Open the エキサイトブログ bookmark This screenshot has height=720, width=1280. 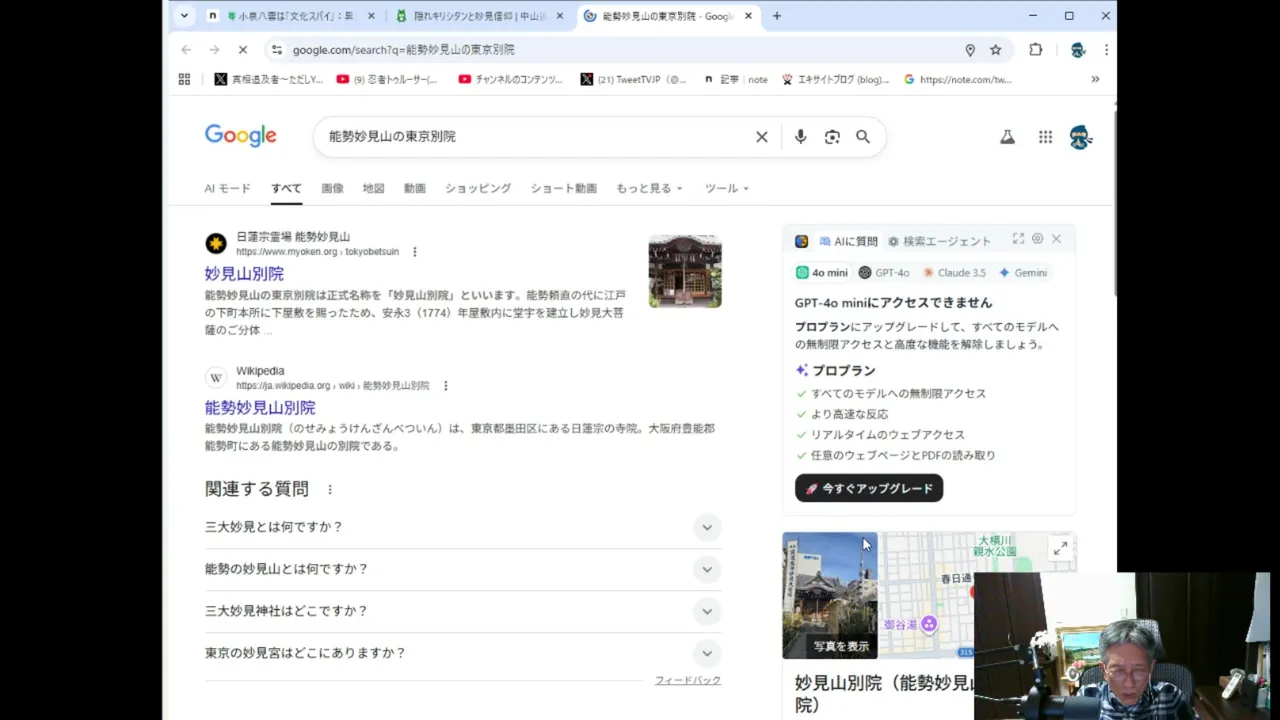click(x=835, y=79)
